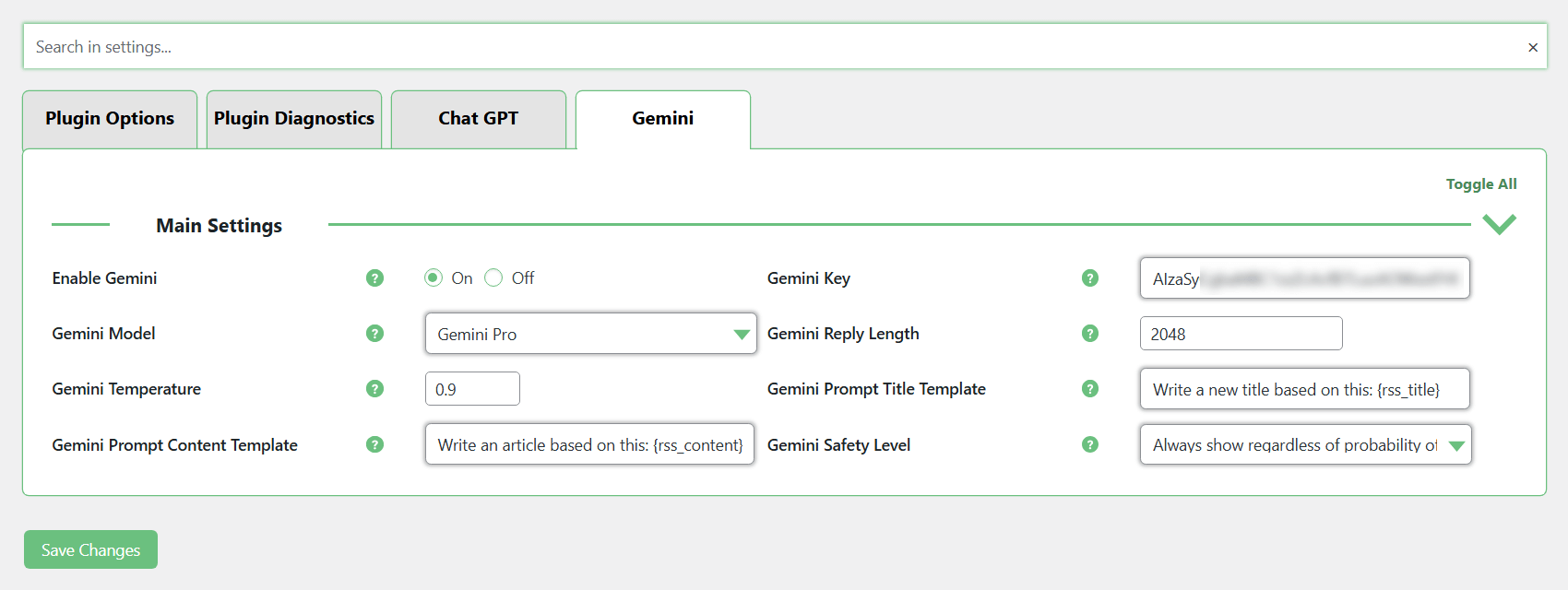Click help icon for Gemini Safety Level
This screenshot has height=590, width=1568.
click(x=1090, y=444)
